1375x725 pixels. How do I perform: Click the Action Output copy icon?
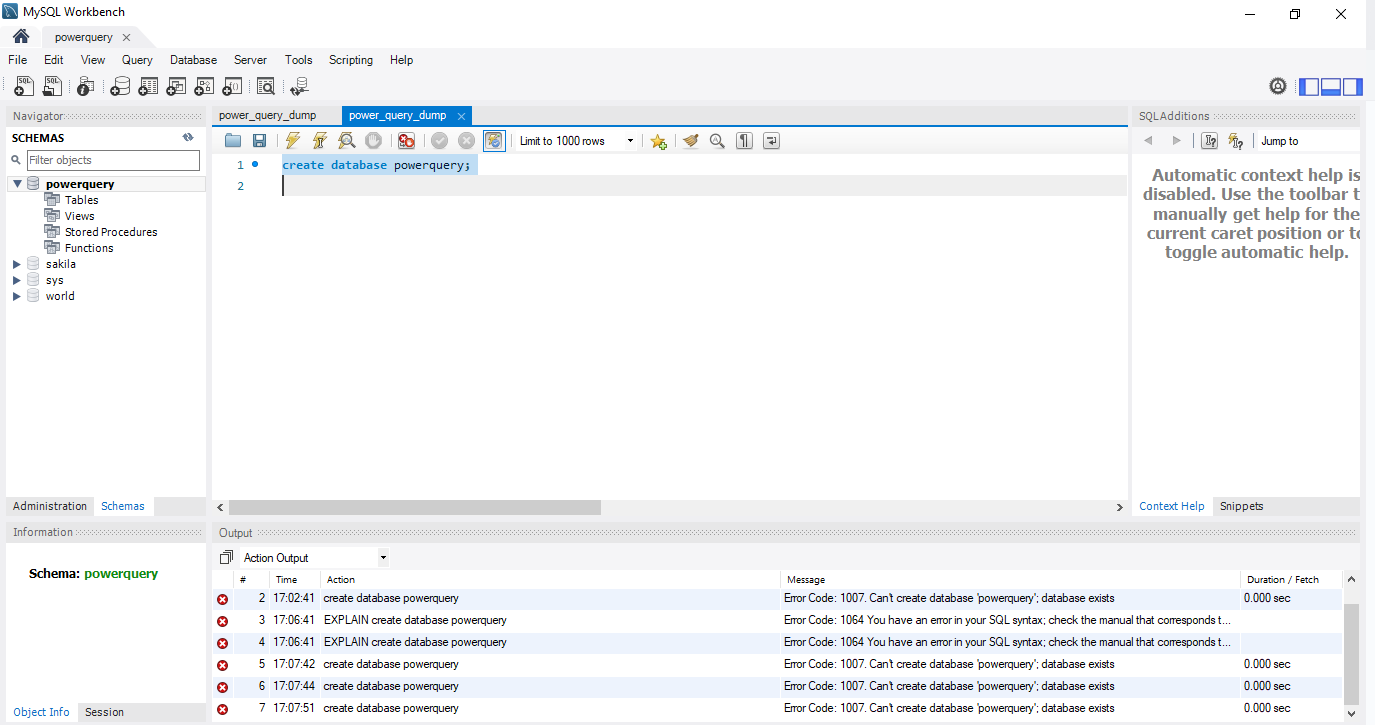[x=226, y=557]
